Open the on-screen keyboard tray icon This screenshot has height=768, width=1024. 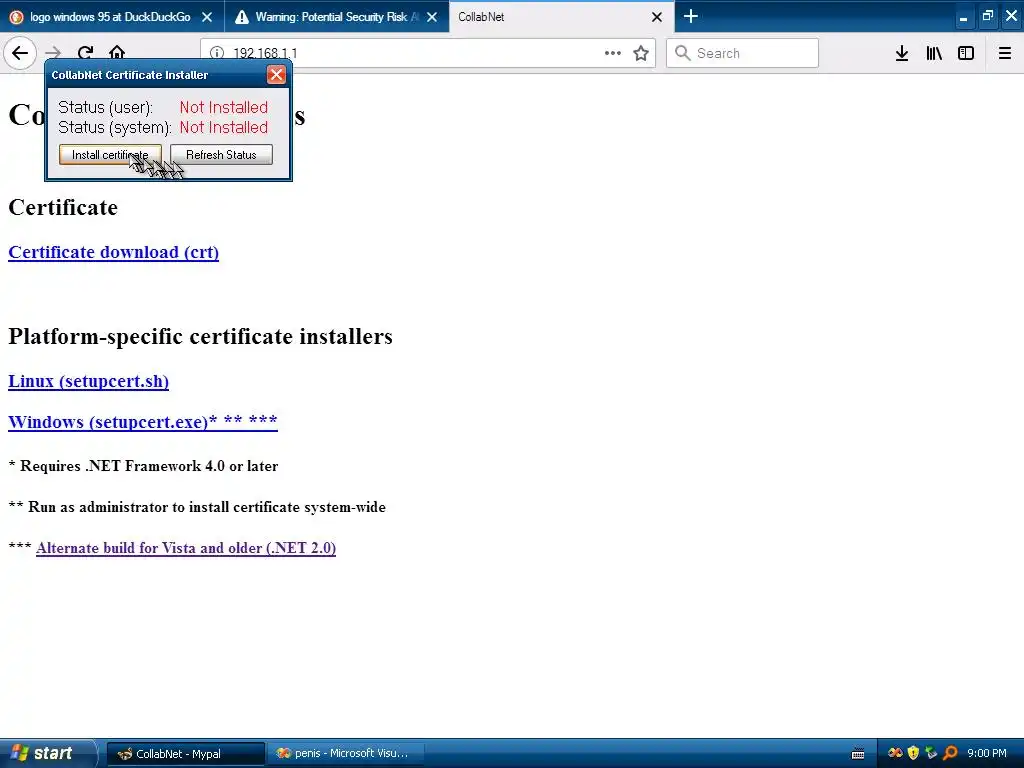tap(858, 754)
